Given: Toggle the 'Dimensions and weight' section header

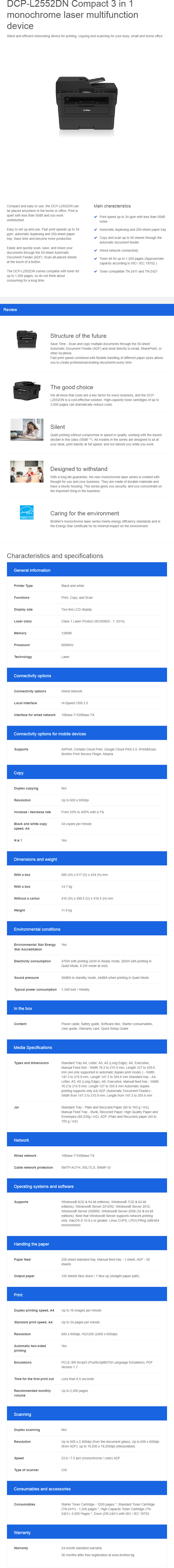Looking at the screenshot, I should [x=87, y=859].
